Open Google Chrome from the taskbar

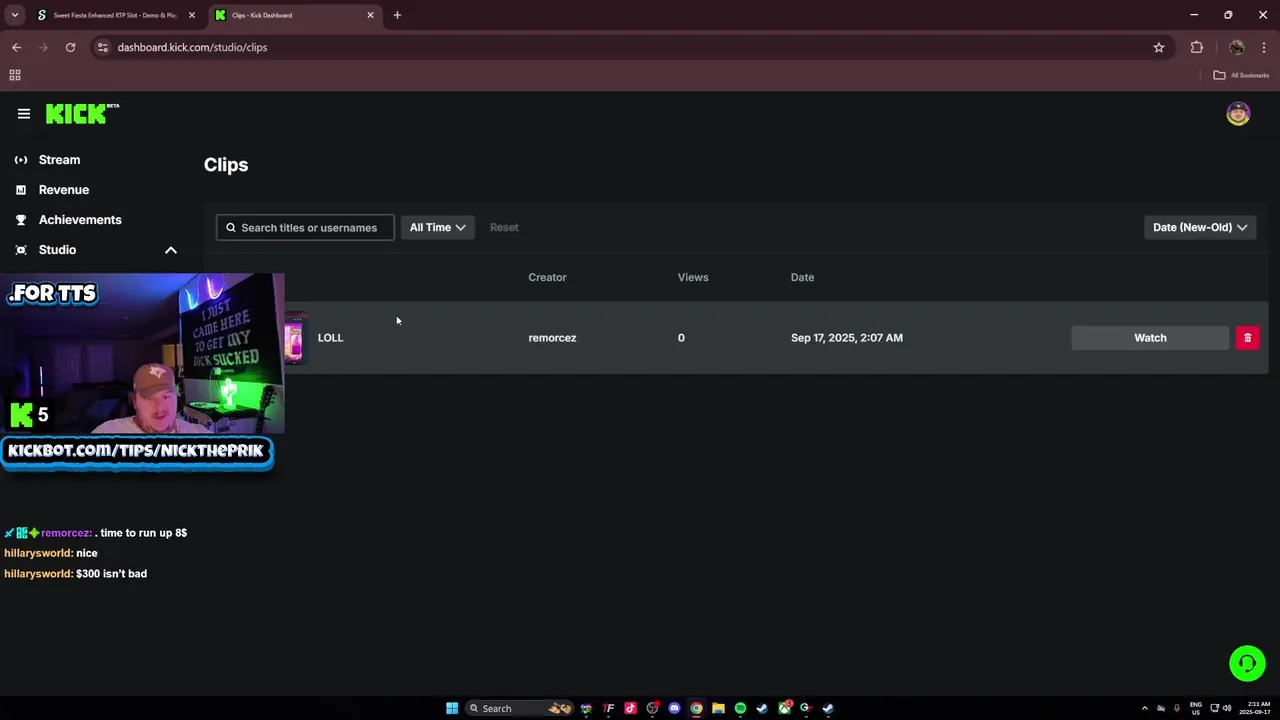696,708
